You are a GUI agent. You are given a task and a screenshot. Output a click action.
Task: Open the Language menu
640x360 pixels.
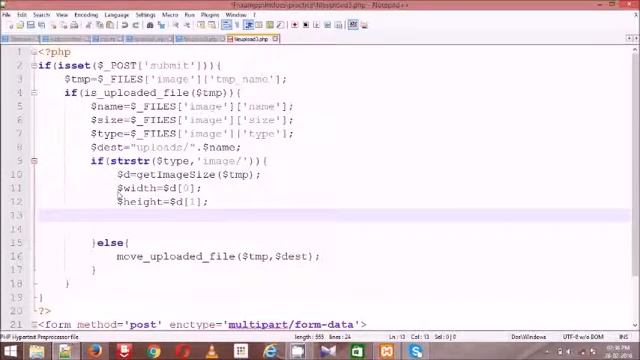pos(117,15)
